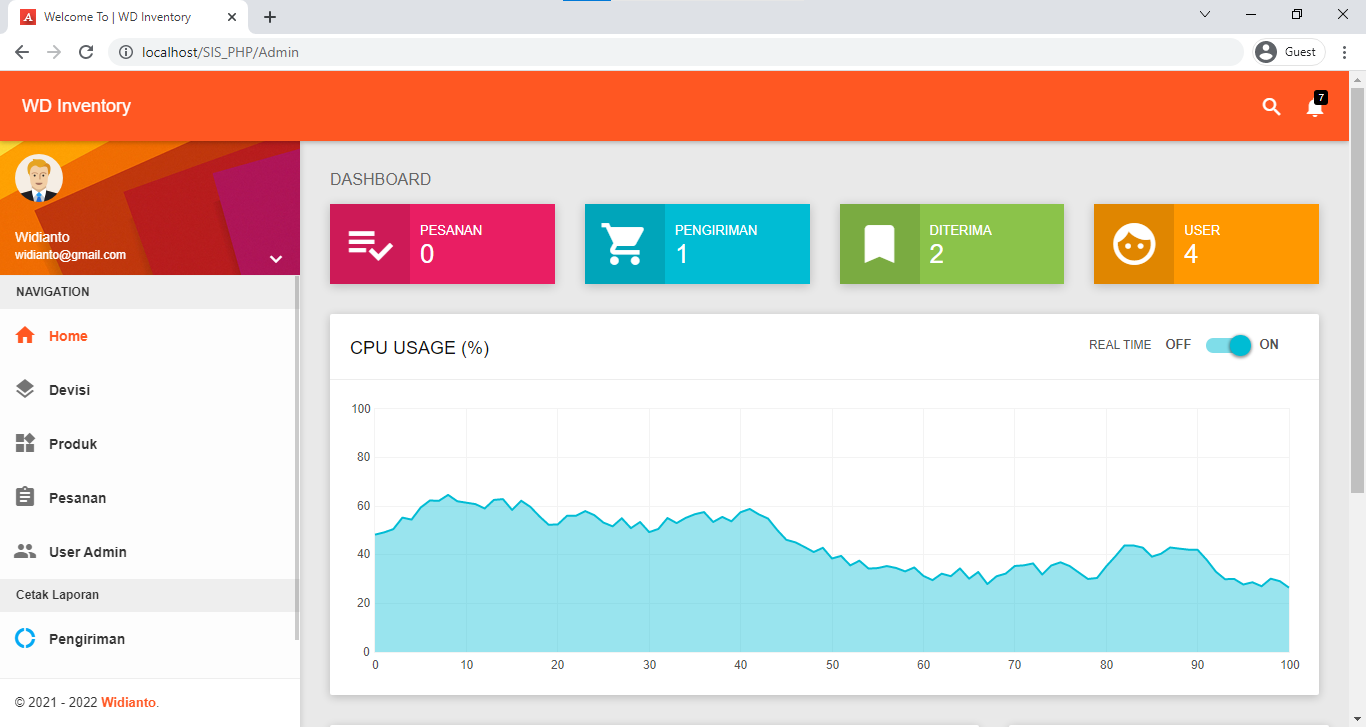Open the Devisi menu item
Screen dimensions: 1366x727
point(148,390)
